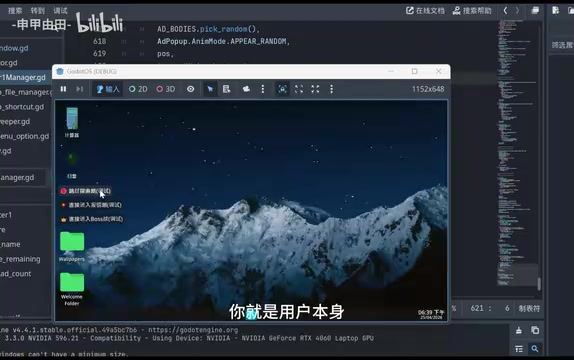The height and width of the screenshot is (360, 574).
Task: Toggle the 输入 input mode button
Action: coord(108,89)
